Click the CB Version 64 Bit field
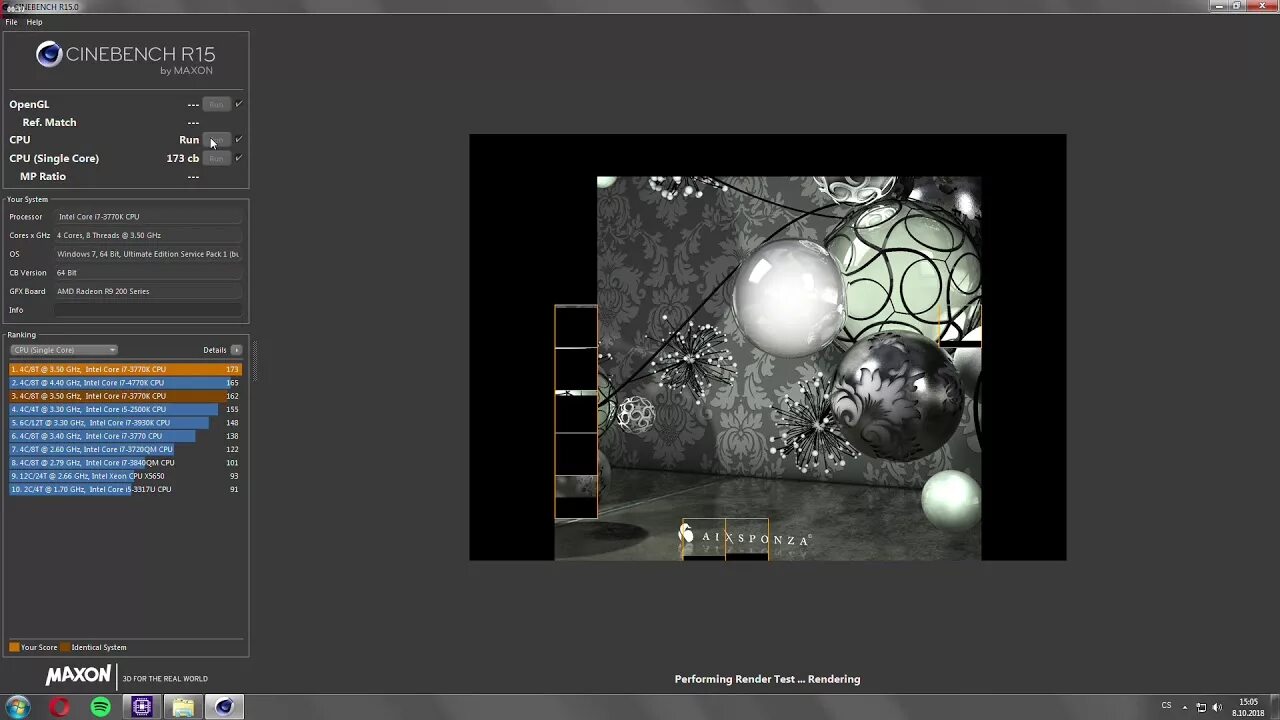 pyautogui.click(x=149, y=272)
